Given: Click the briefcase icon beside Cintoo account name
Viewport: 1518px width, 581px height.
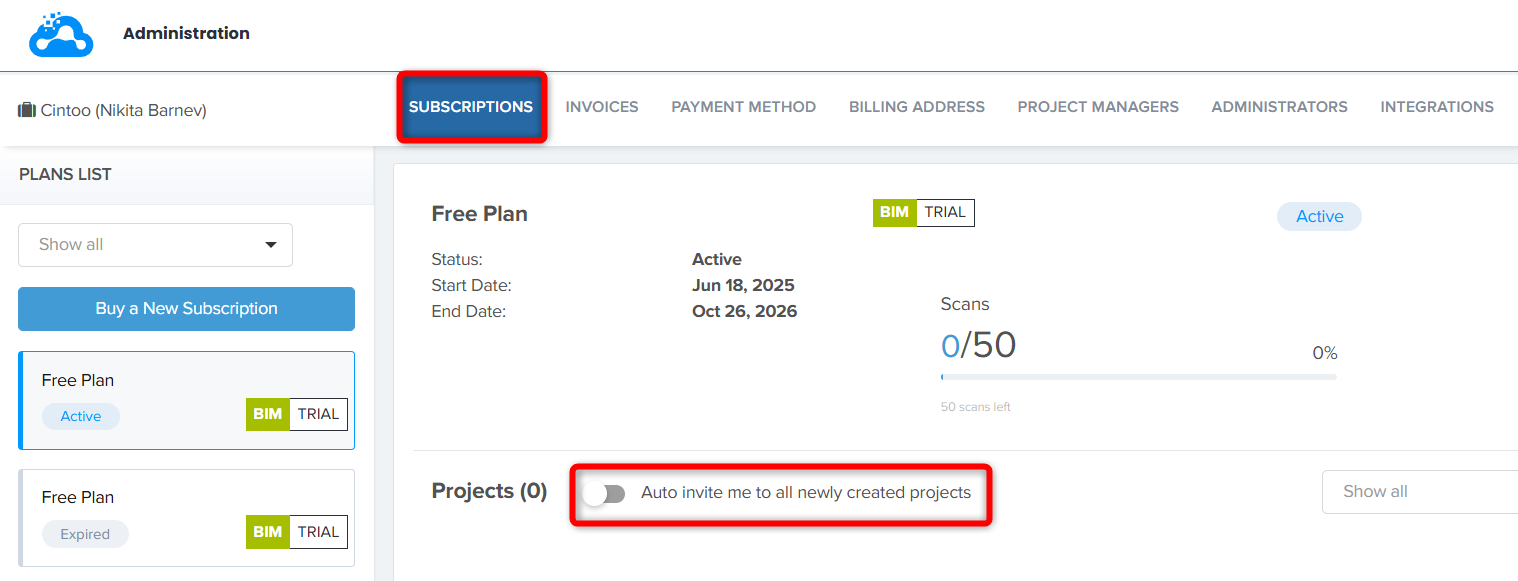Looking at the screenshot, I should (27, 110).
